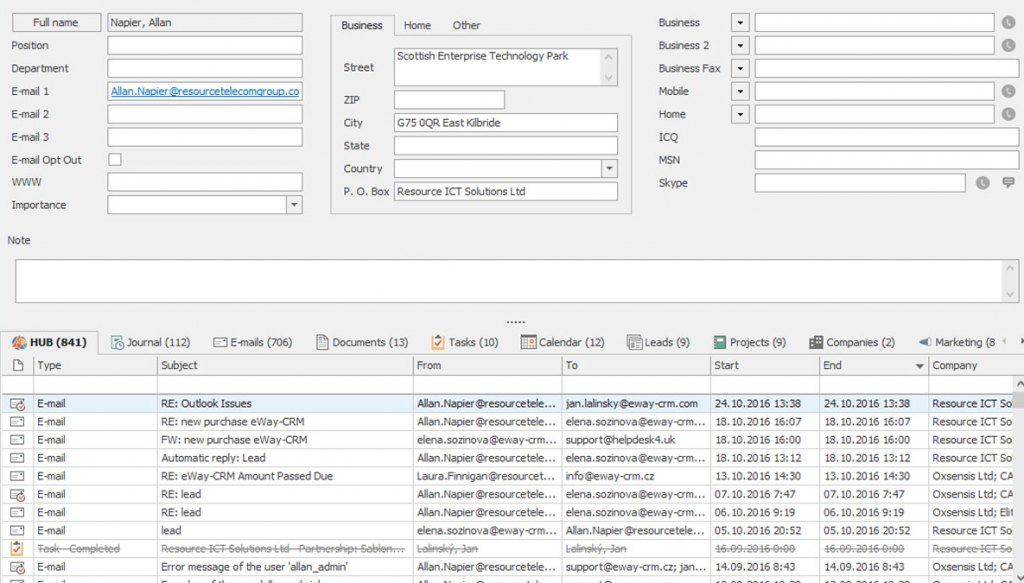This screenshot has width=1024, height=583.
Task: Open the Mobile phone type dropdown arrow
Action: [x=740, y=91]
